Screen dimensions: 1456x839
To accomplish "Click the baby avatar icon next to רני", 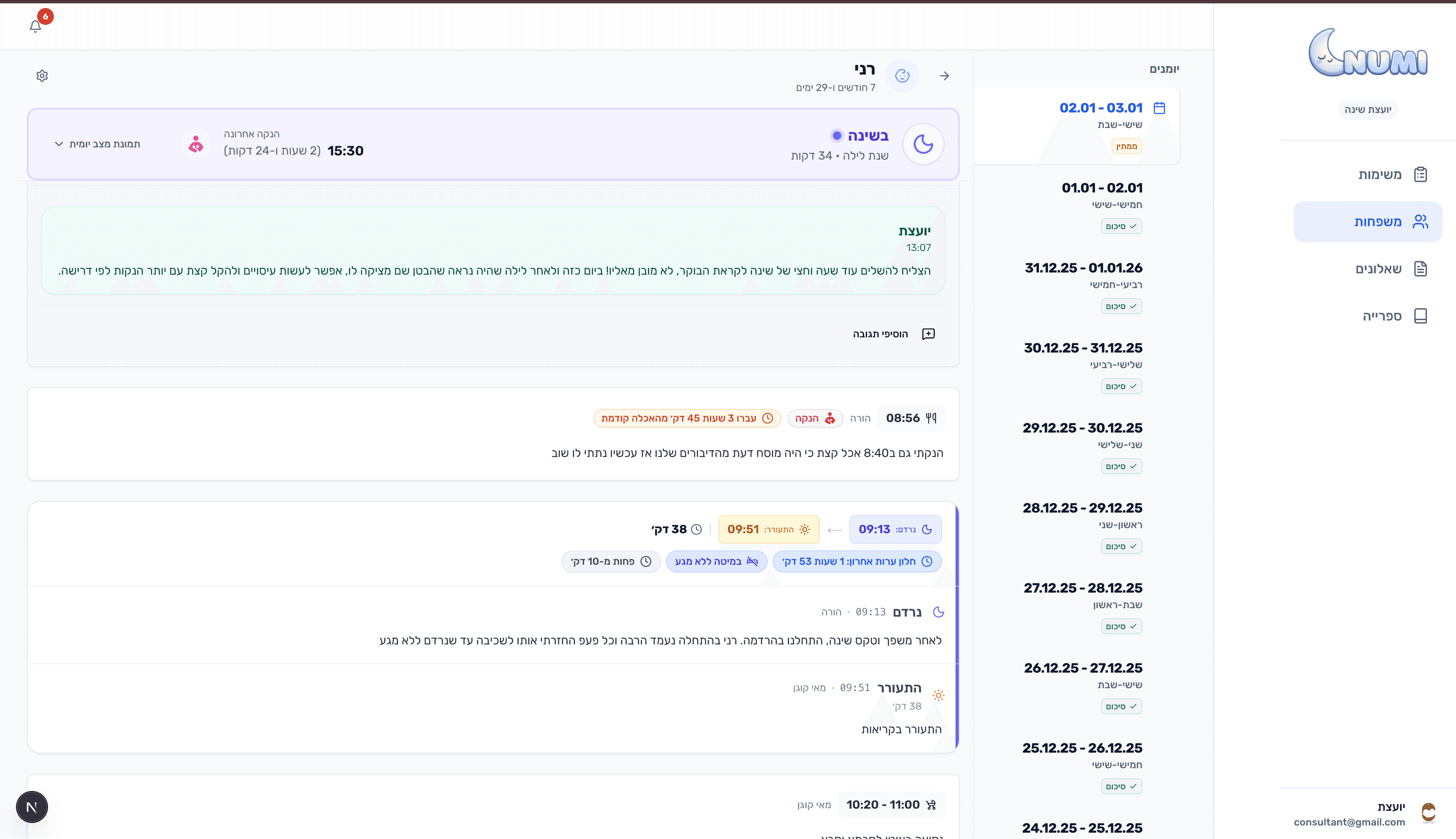I will (902, 75).
